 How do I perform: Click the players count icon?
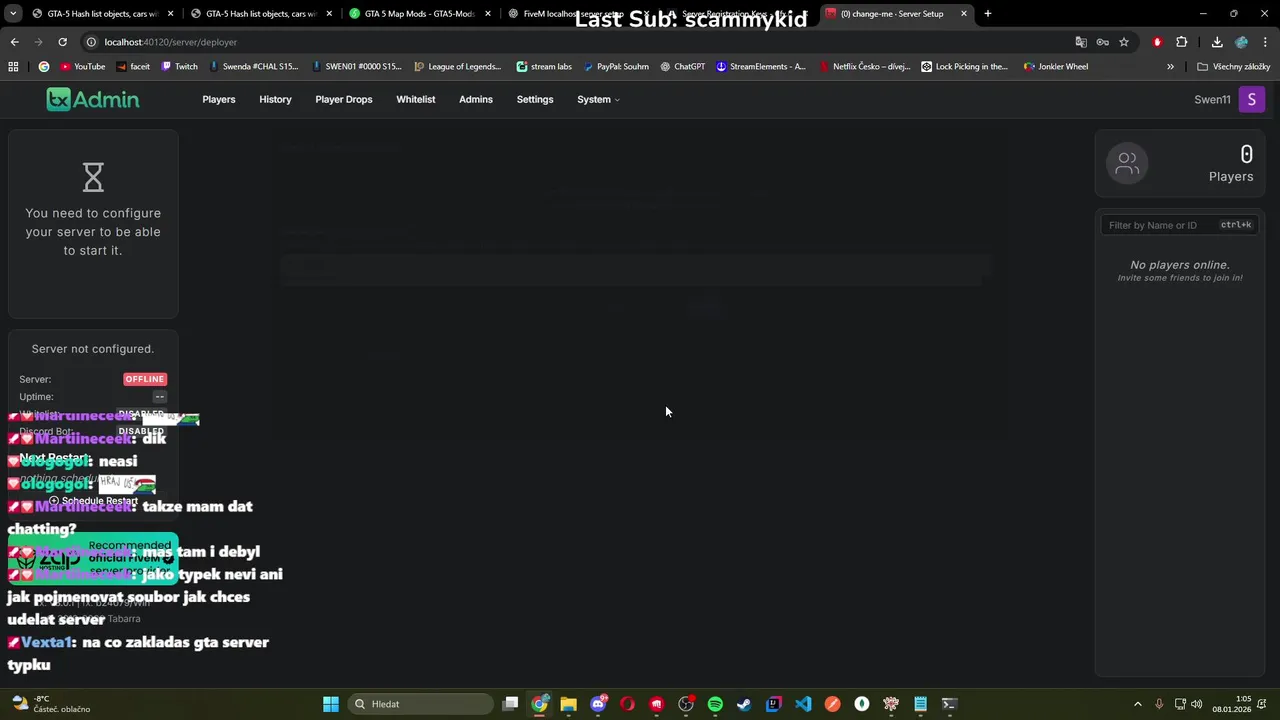pyautogui.click(x=1127, y=163)
